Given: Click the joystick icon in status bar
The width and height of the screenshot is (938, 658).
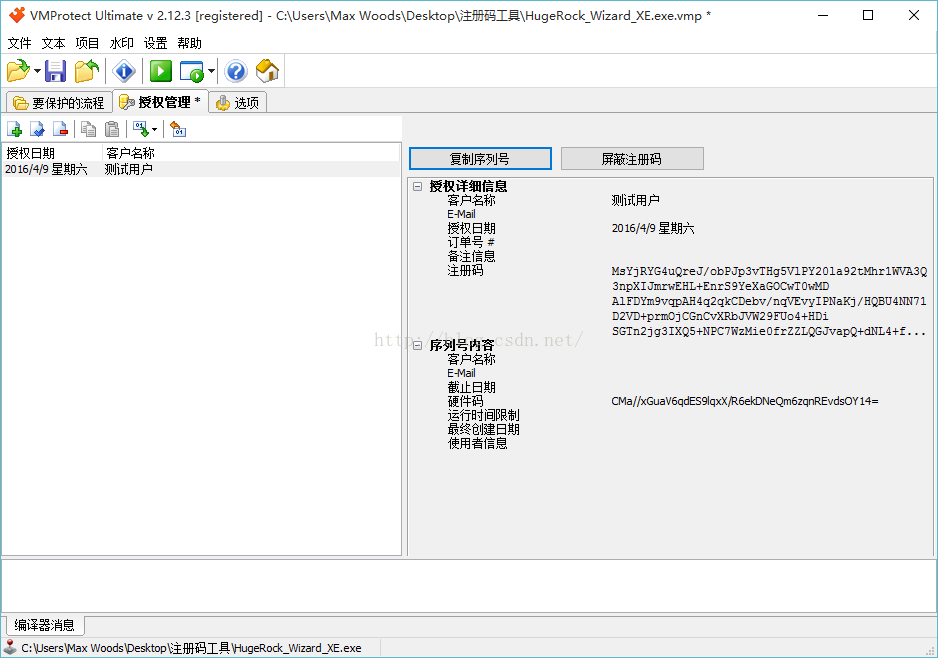Looking at the screenshot, I should click(10, 648).
